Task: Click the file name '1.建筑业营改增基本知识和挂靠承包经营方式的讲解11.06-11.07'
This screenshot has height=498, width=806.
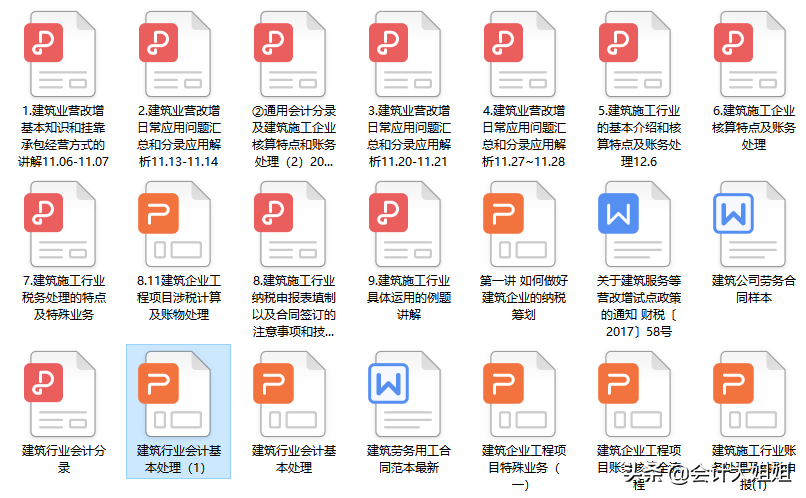Action: click(63, 136)
